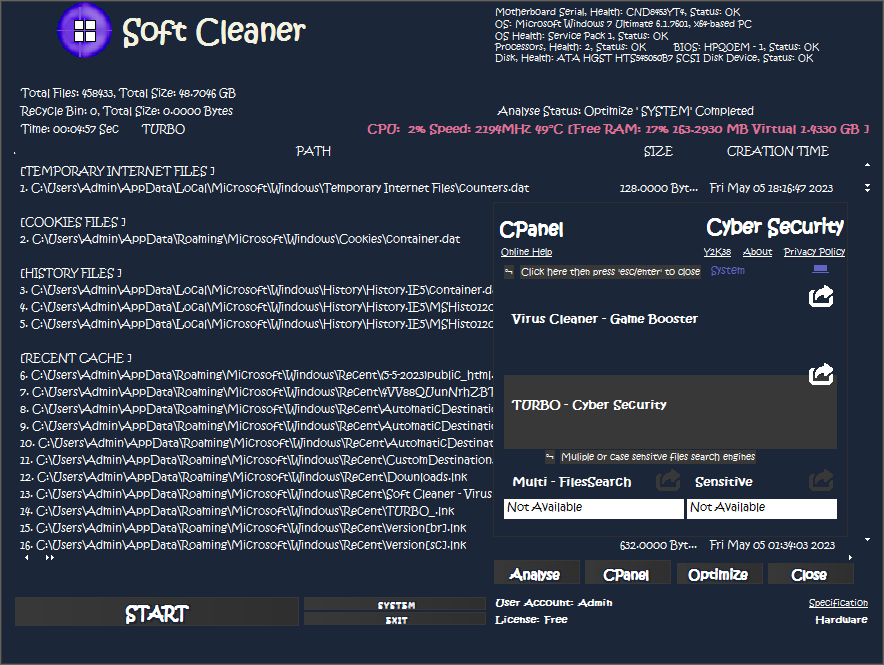Click the down arrow at the list's bottom right
This screenshot has width=884, height=665.
point(867,540)
